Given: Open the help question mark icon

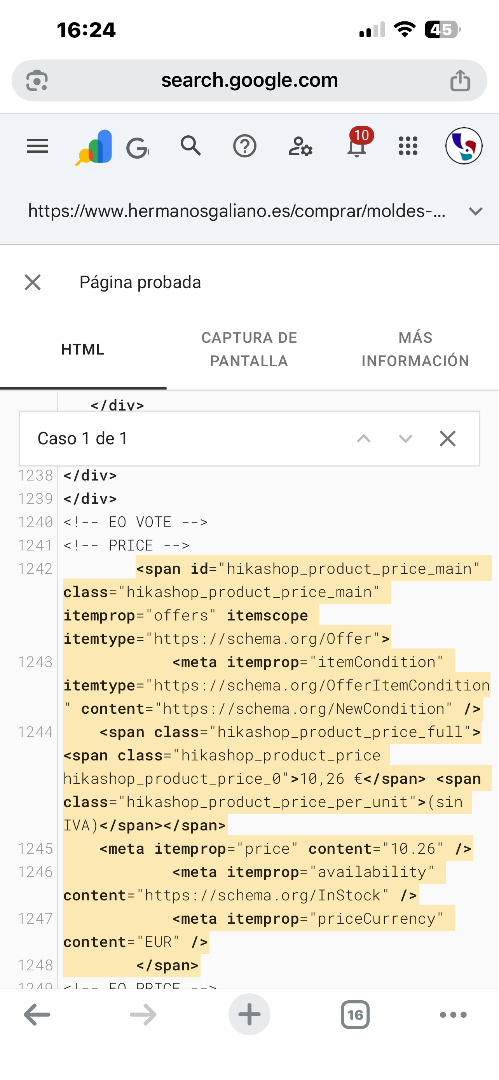Looking at the screenshot, I should pos(245,146).
